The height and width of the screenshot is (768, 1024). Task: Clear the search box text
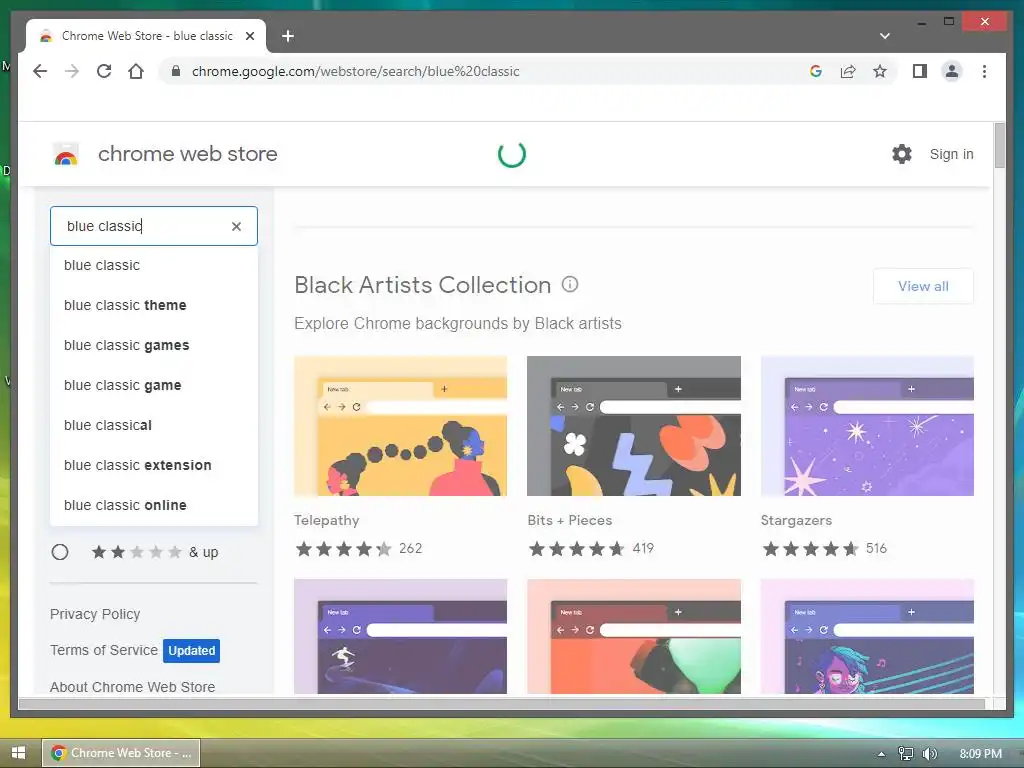click(236, 226)
